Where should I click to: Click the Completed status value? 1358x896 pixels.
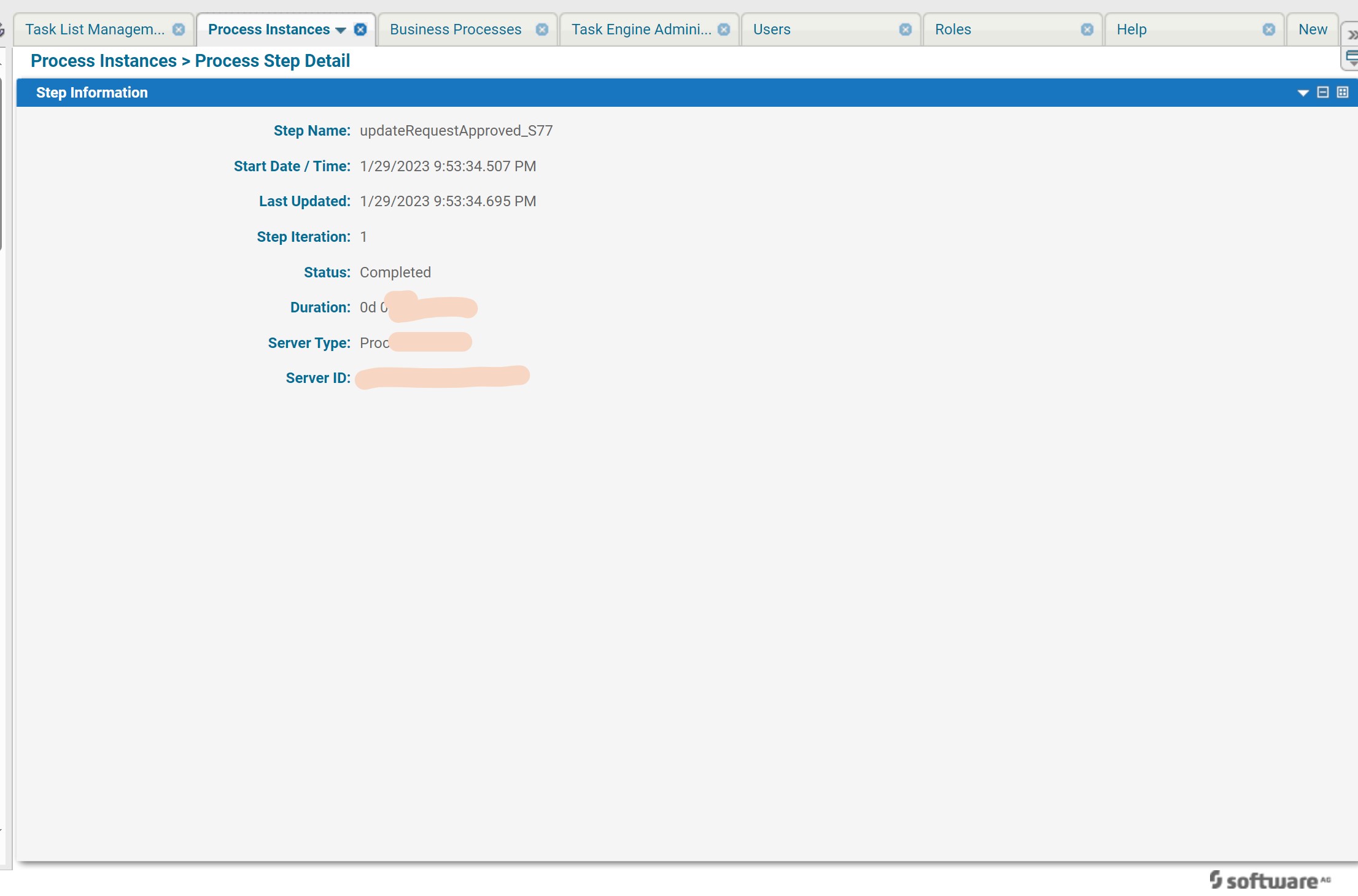coord(395,272)
